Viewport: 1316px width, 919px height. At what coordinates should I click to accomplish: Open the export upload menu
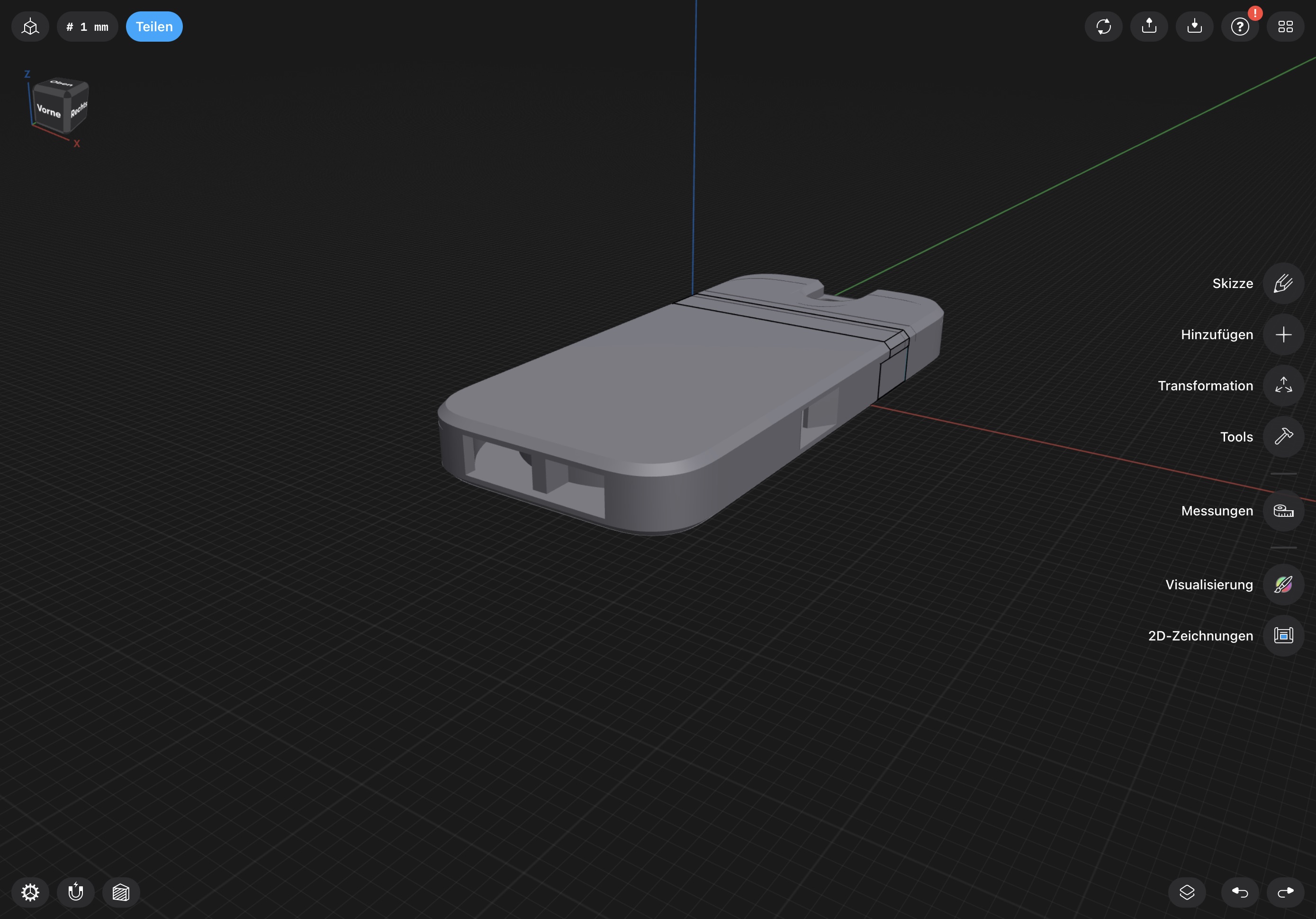click(x=1149, y=27)
